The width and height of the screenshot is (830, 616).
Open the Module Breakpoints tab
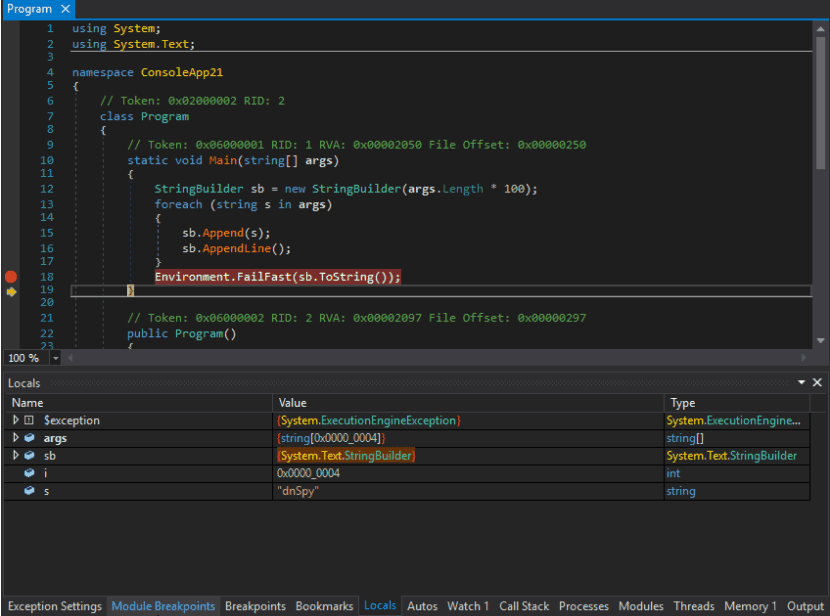pos(163,606)
